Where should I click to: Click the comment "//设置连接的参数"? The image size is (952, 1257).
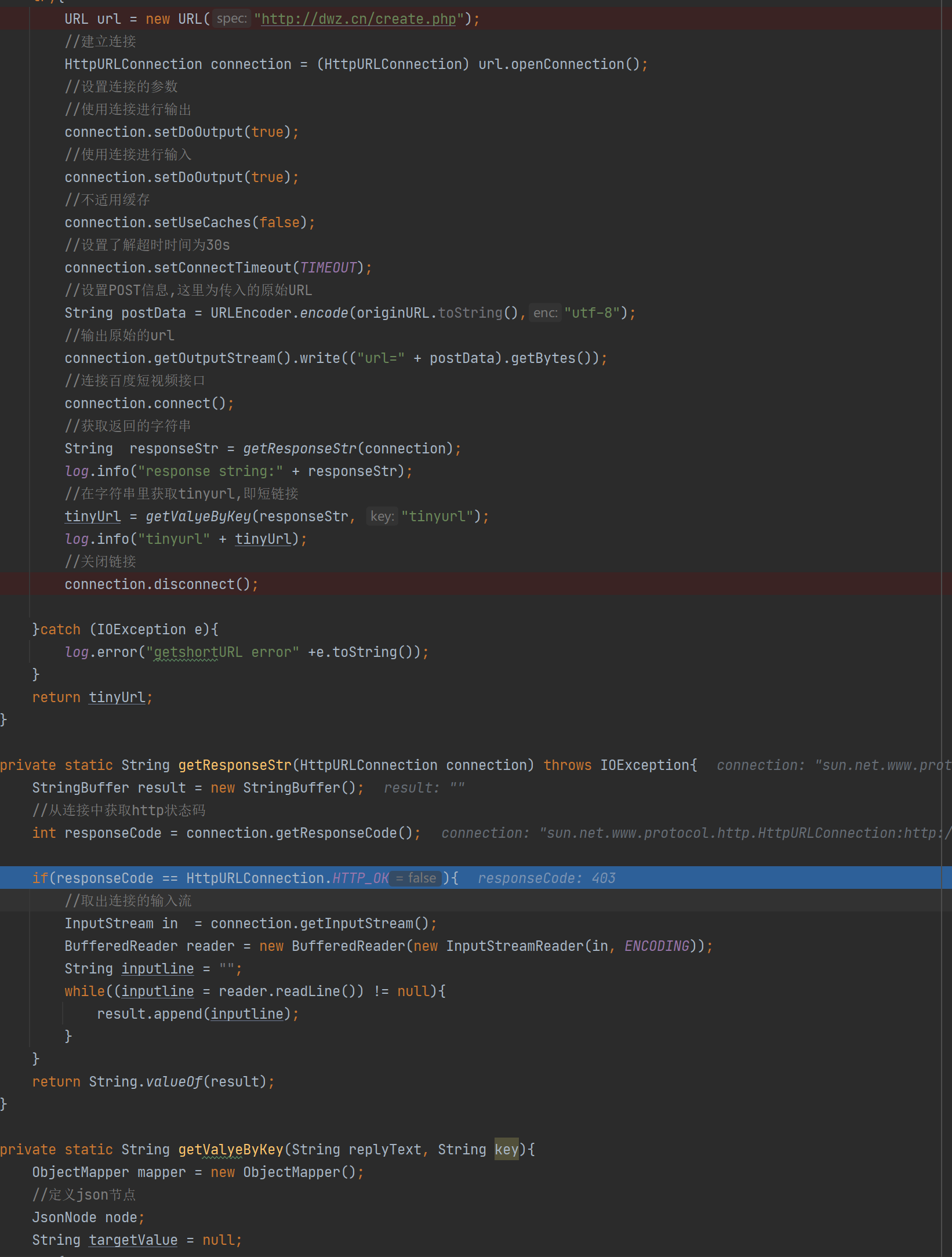[x=121, y=87]
